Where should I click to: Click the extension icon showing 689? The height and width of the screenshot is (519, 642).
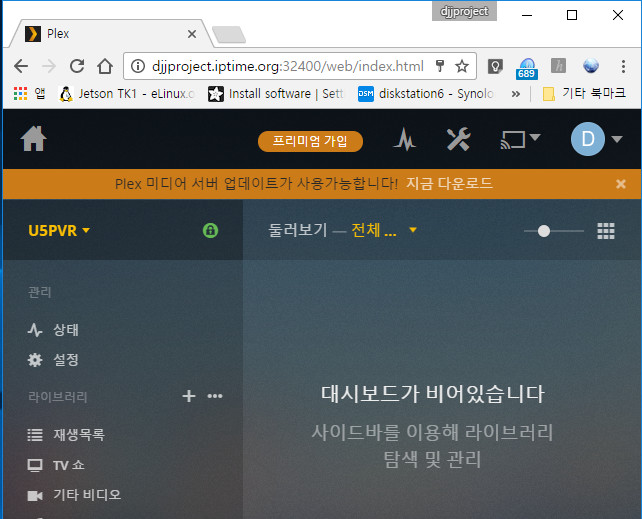tap(527, 68)
